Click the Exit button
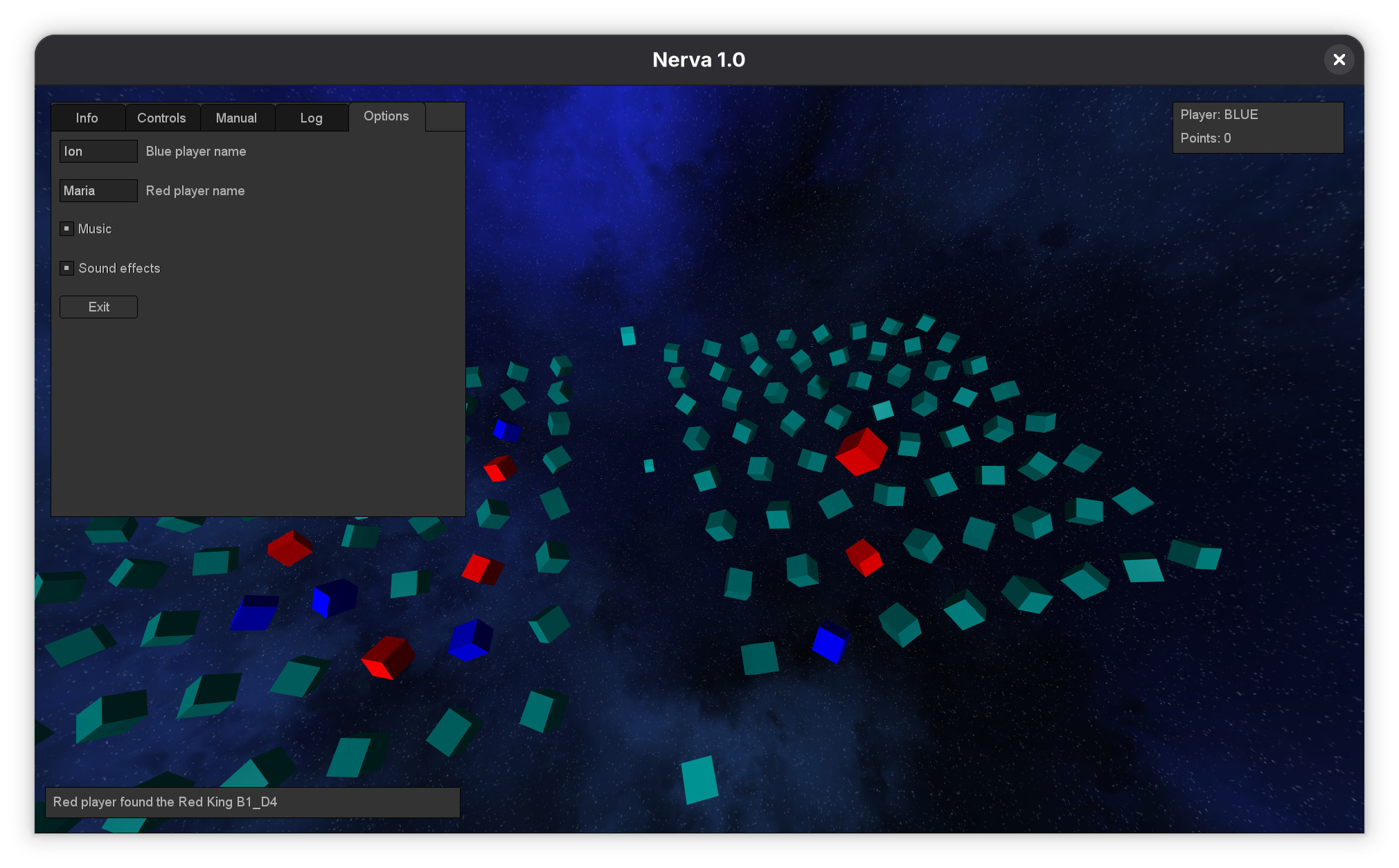The width and height of the screenshot is (1399, 868). pyautogui.click(x=98, y=307)
